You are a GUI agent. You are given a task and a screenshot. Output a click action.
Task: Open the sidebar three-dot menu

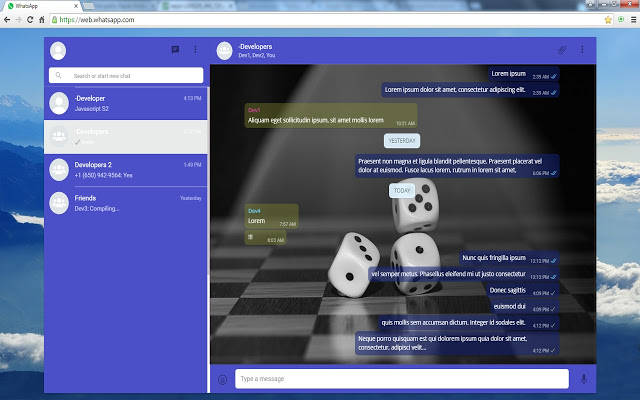[195, 49]
